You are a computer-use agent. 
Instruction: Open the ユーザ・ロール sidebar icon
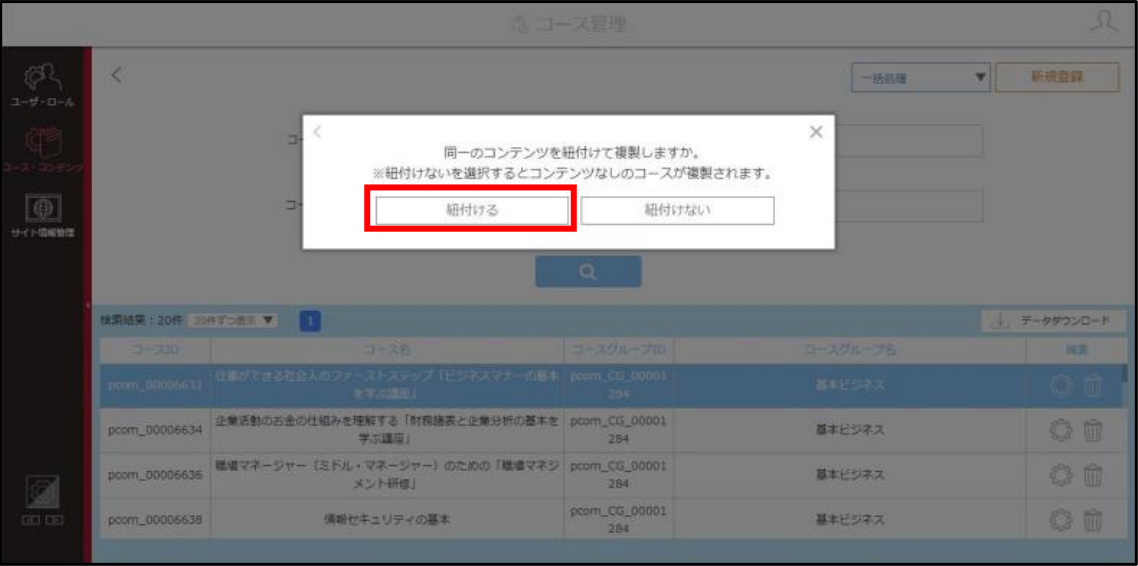(x=42, y=86)
